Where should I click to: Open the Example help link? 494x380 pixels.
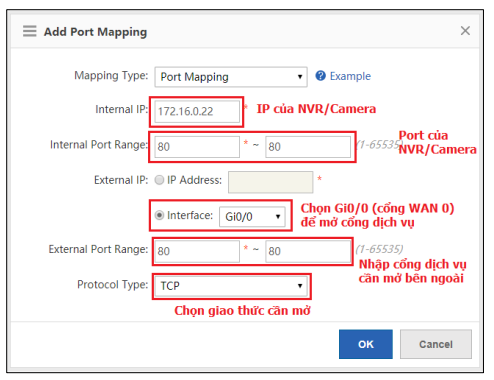click(350, 76)
